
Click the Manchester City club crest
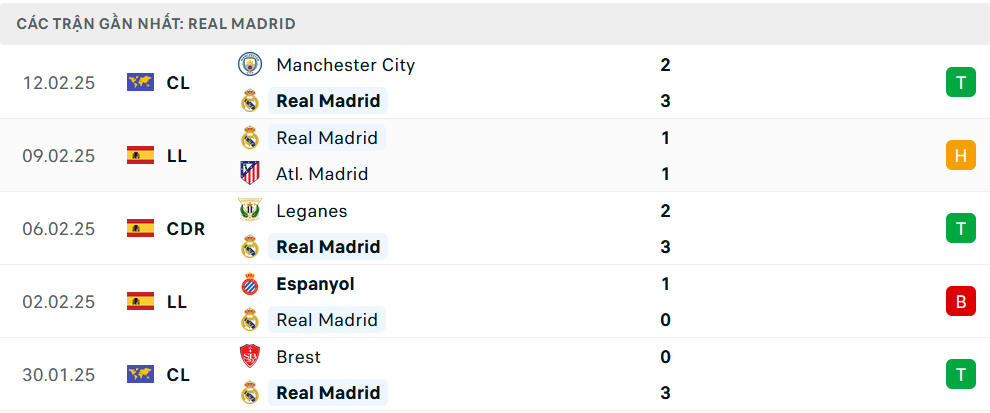(x=249, y=65)
